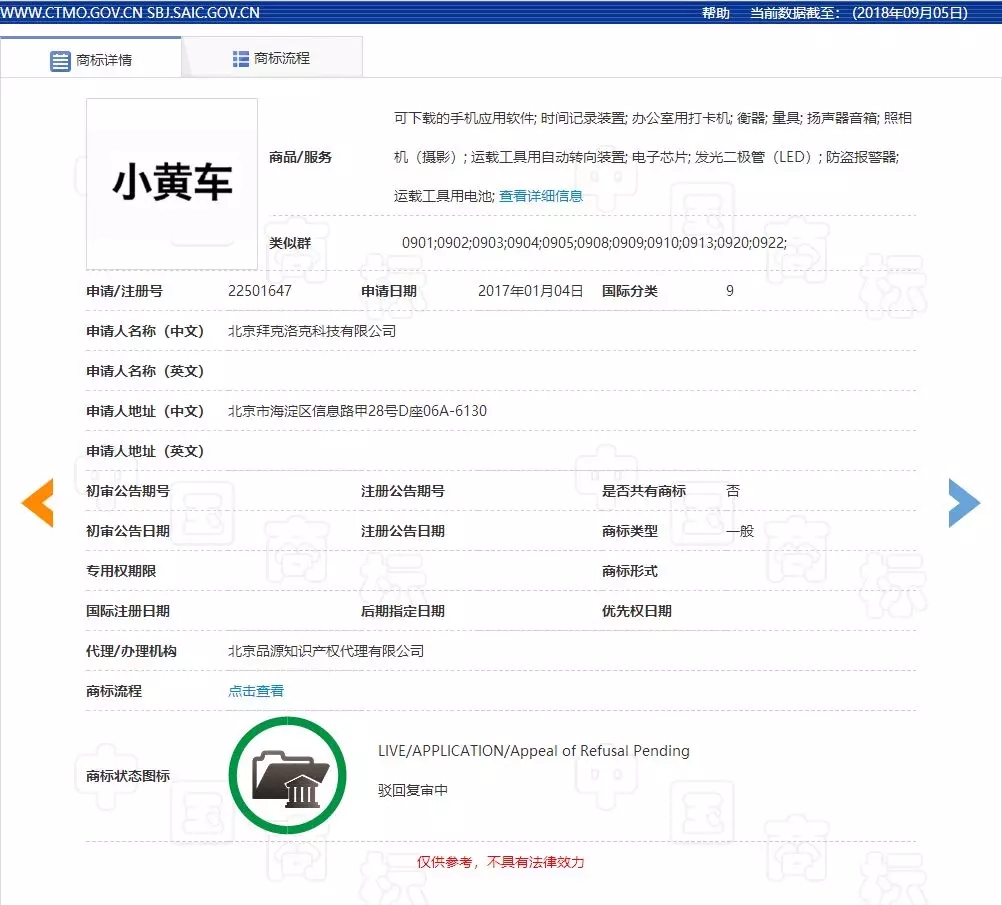This screenshot has width=1002, height=905.
Task: Open the 查看详细信息 link
Action: (541, 196)
